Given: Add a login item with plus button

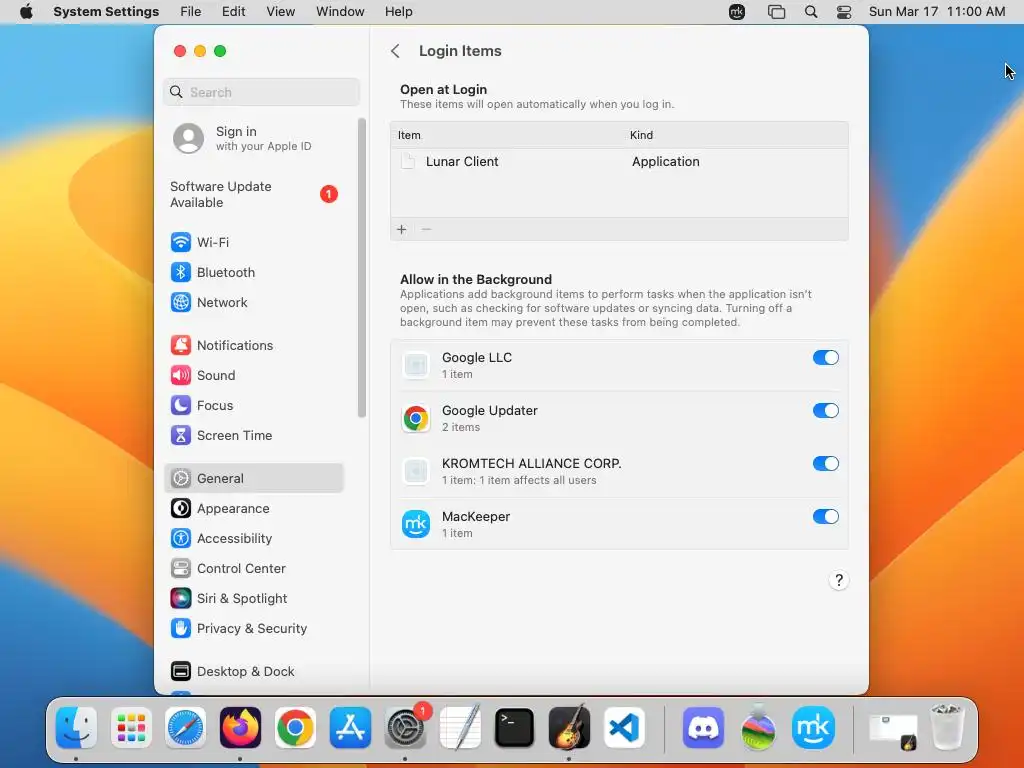Looking at the screenshot, I should 402,229.
